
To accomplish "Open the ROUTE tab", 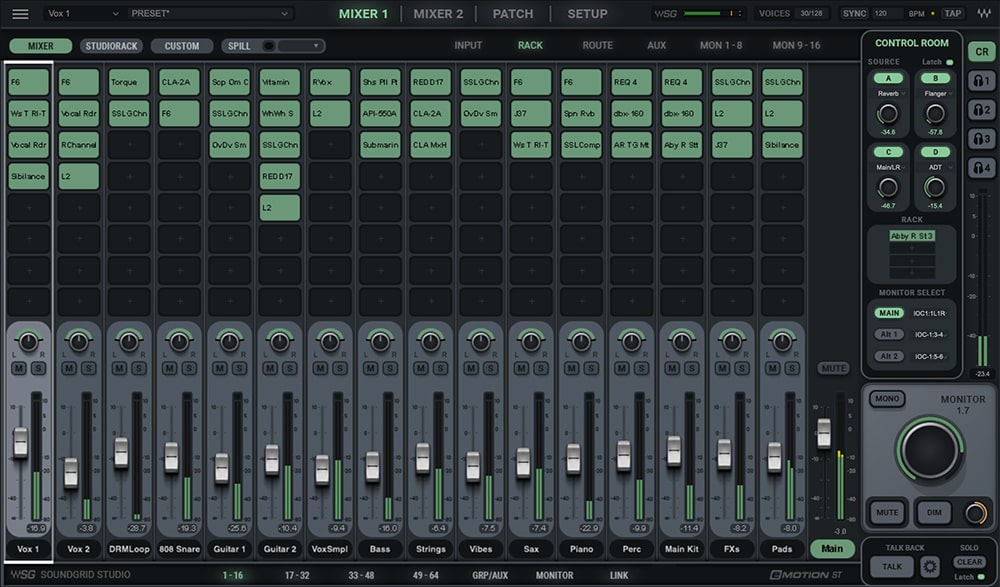I will pos(596,45).
